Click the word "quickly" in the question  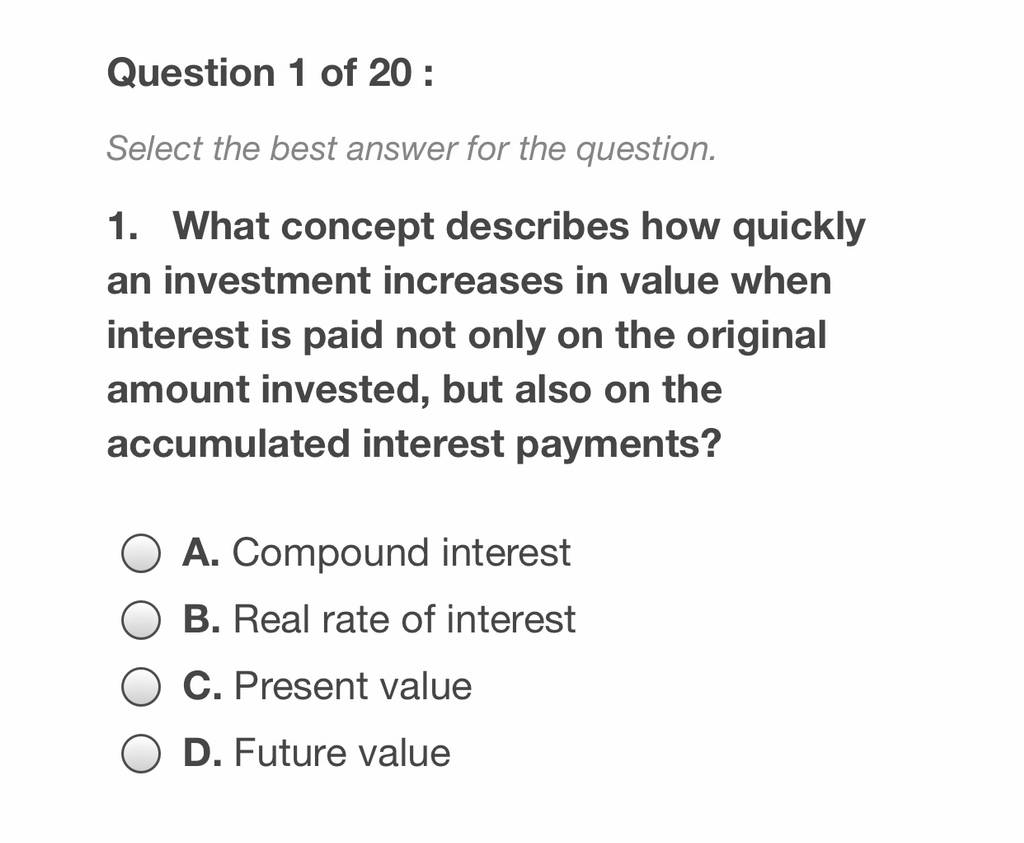tap(799, 228)
